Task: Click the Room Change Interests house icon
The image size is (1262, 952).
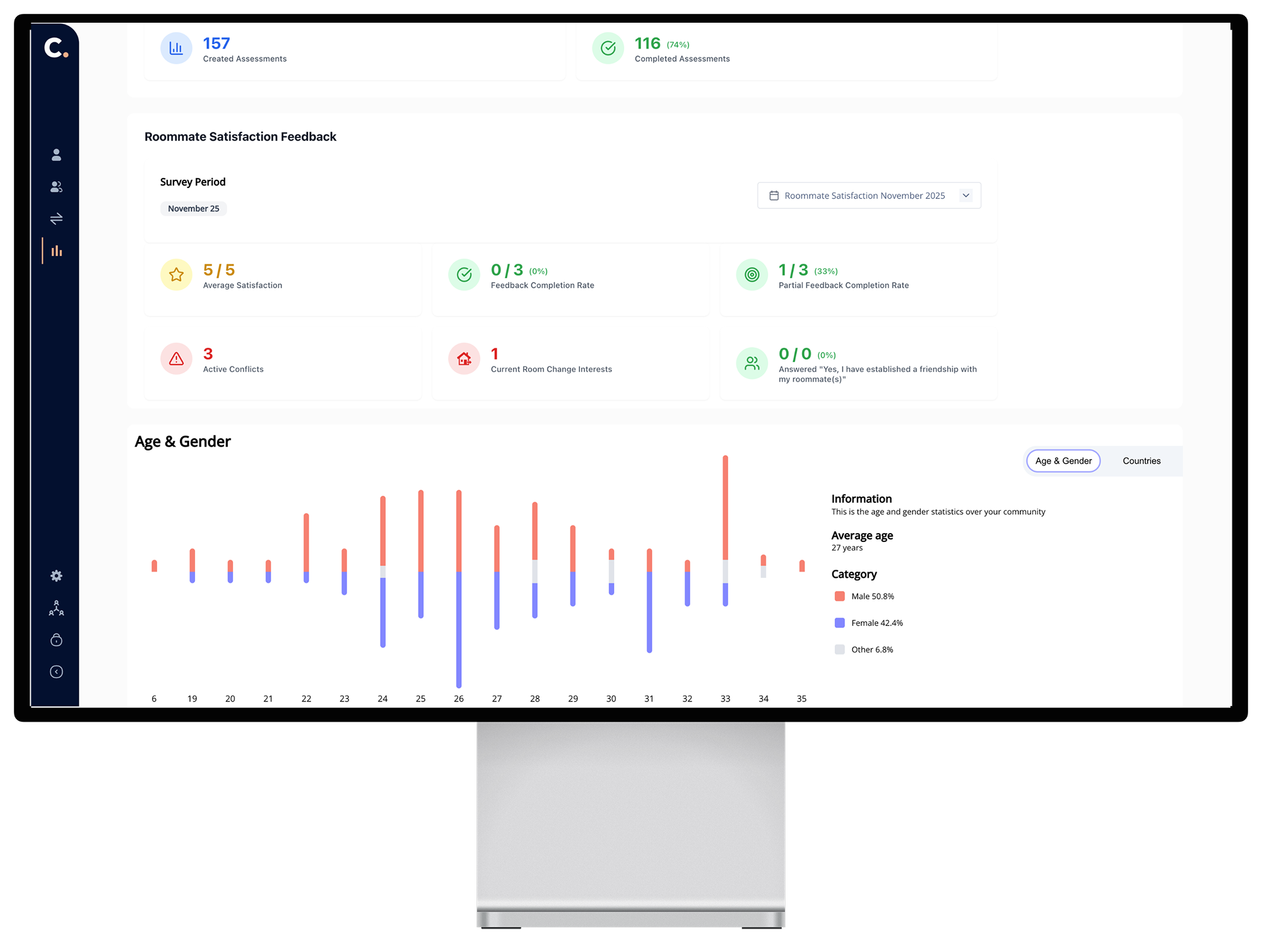Action: click(x=464, y=359)
